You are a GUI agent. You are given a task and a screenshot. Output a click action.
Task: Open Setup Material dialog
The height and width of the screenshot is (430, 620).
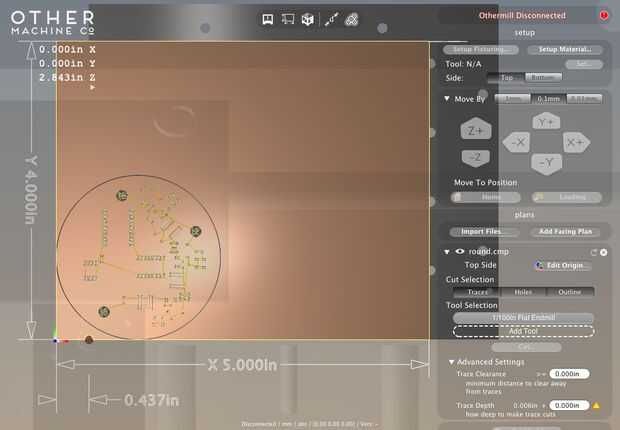(565, 49)
